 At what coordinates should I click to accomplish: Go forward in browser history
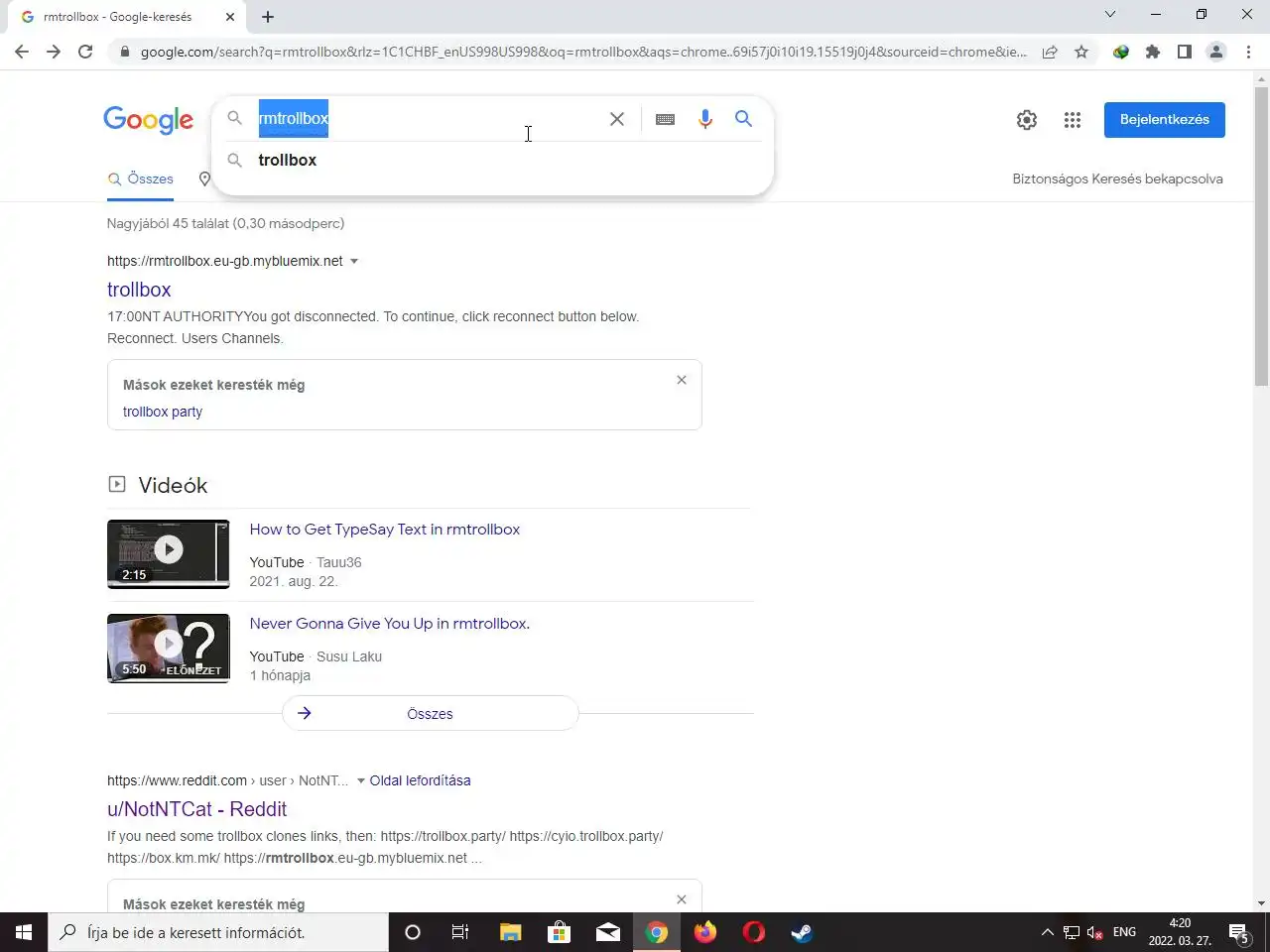coord(54,52)
